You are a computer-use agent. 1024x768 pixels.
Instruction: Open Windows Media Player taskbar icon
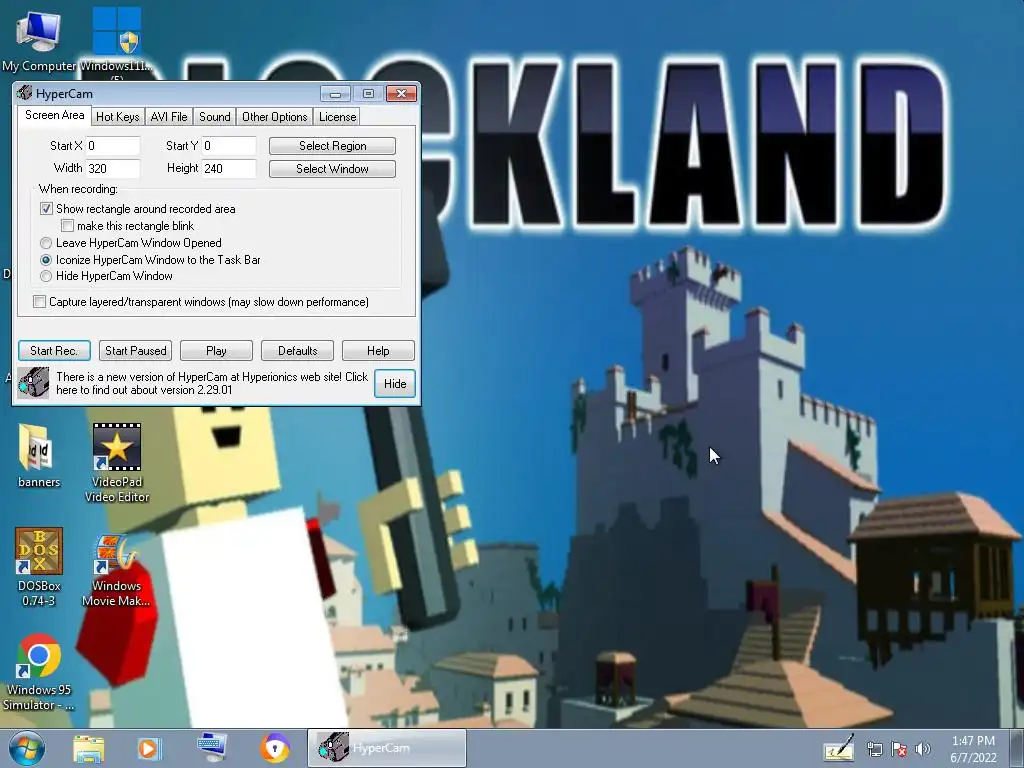(x=149, y=748)
